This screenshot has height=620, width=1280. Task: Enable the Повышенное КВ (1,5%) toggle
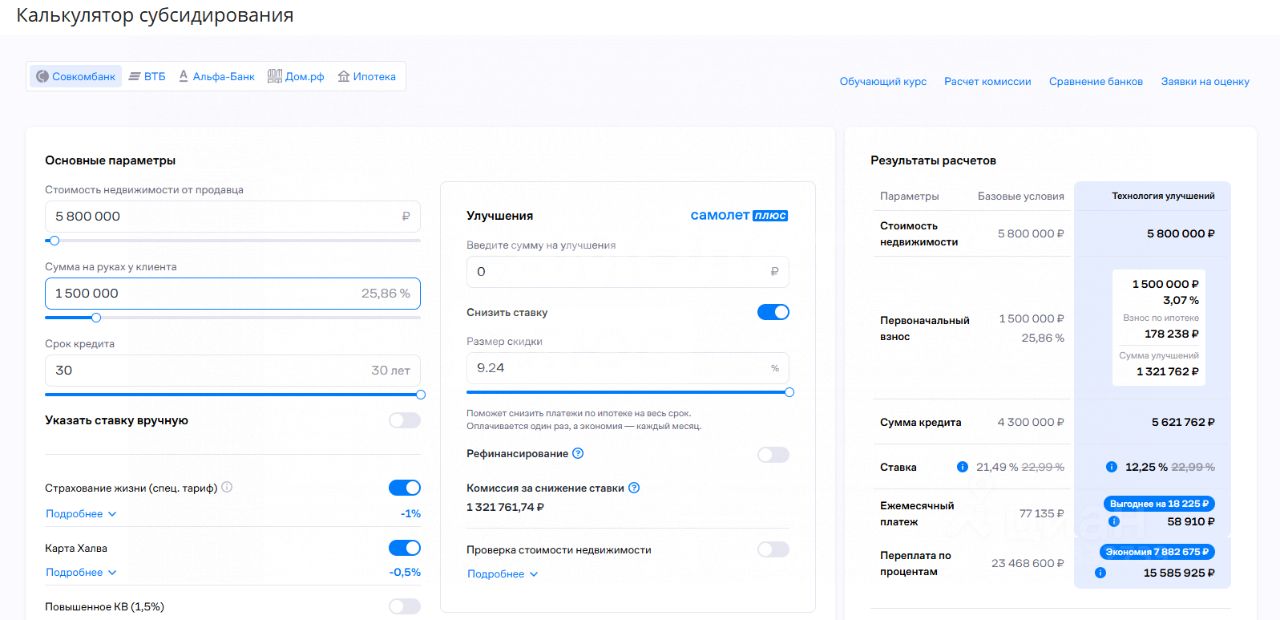click(x=405, y=606)
